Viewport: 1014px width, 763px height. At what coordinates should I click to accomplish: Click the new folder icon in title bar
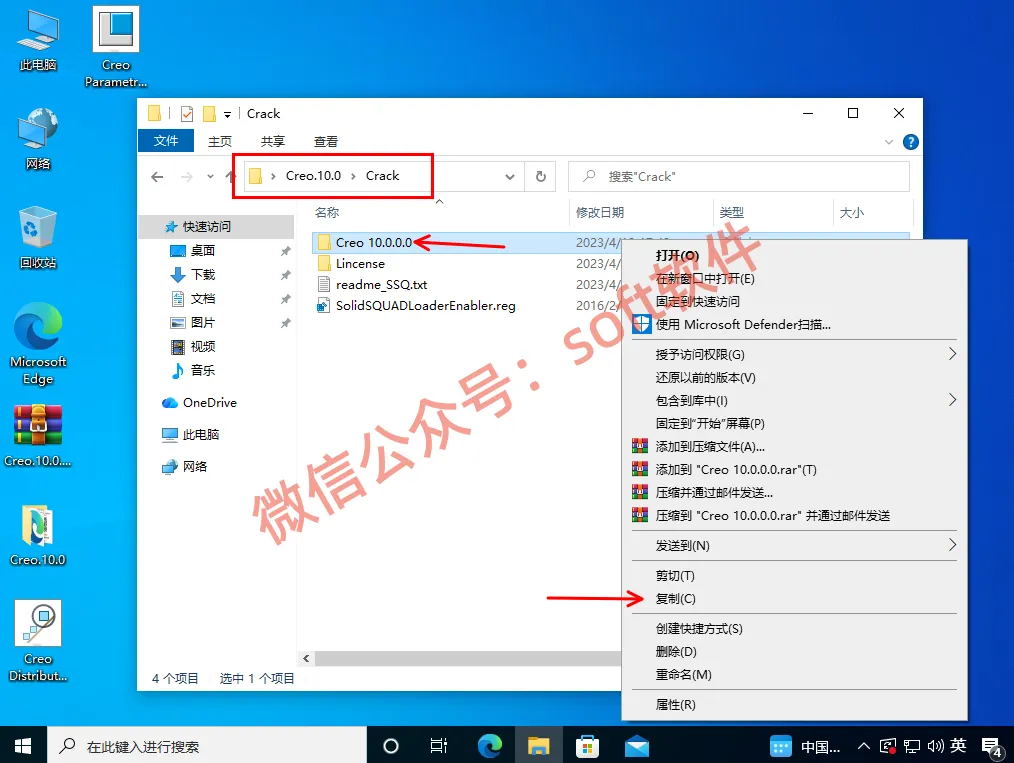(x=209, y=114)
